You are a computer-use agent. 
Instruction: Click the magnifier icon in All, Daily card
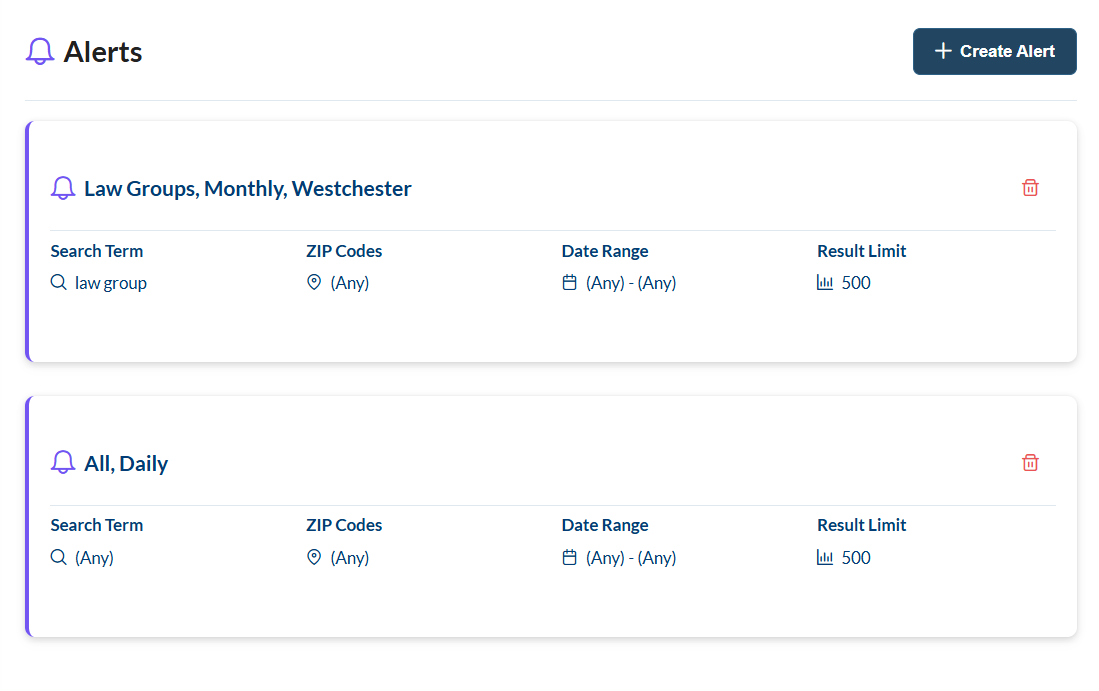(x=59, y=557)
